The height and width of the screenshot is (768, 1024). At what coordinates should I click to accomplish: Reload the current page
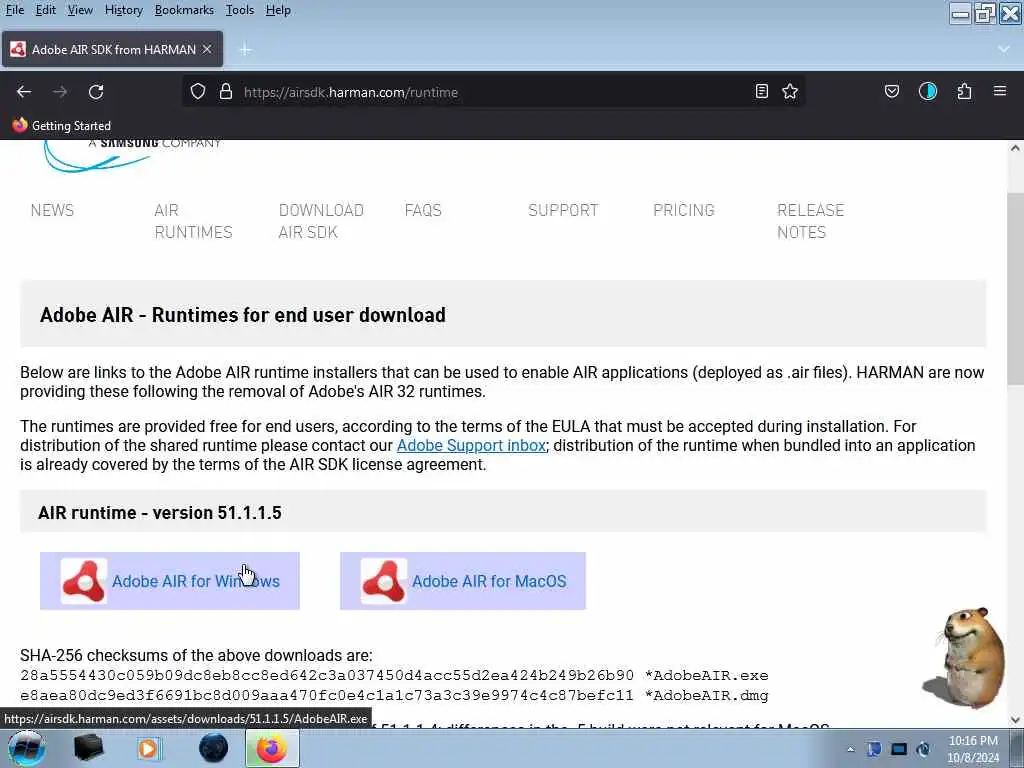tap(96, 92)
